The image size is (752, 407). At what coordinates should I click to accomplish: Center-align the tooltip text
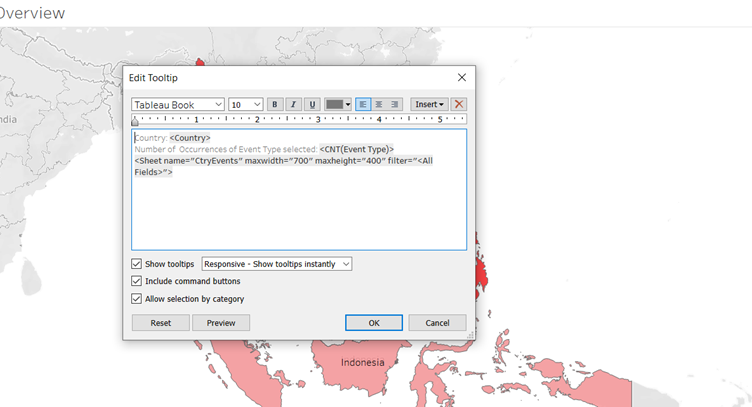point(379,104)
